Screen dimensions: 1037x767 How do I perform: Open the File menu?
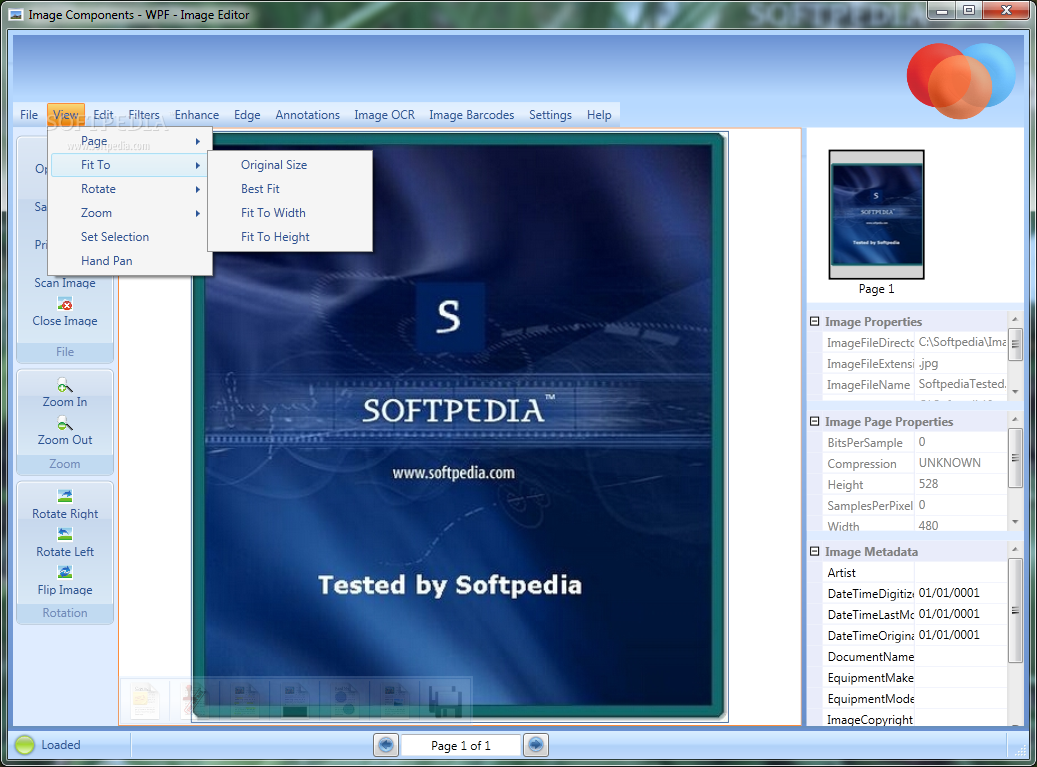[x=29, y=114]
